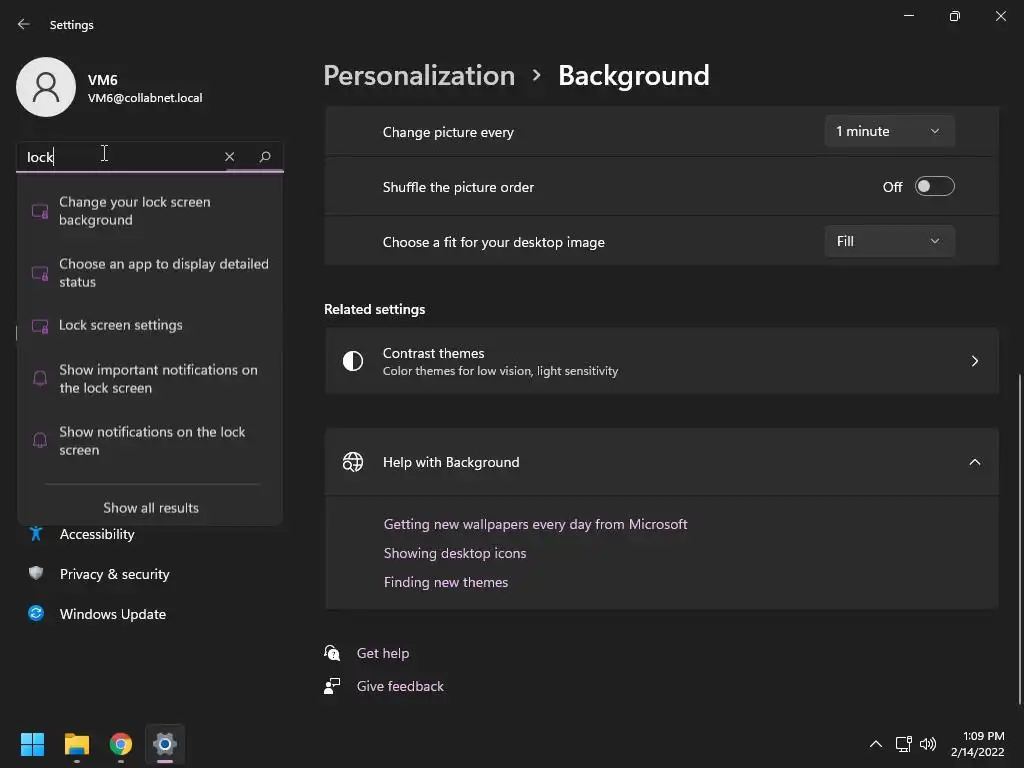Select Show notifications on the lock screen
Viewport: 1024px width, 768px height.
point(152,441)
